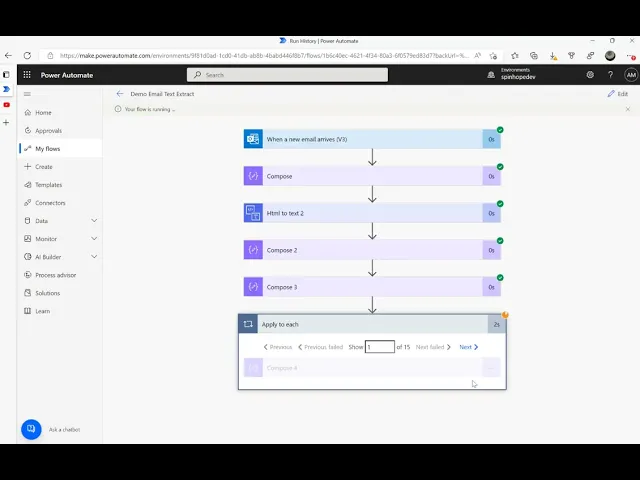Expand the AI Builder section chevron
Viewport: 640px width, 480px height.
94,257
